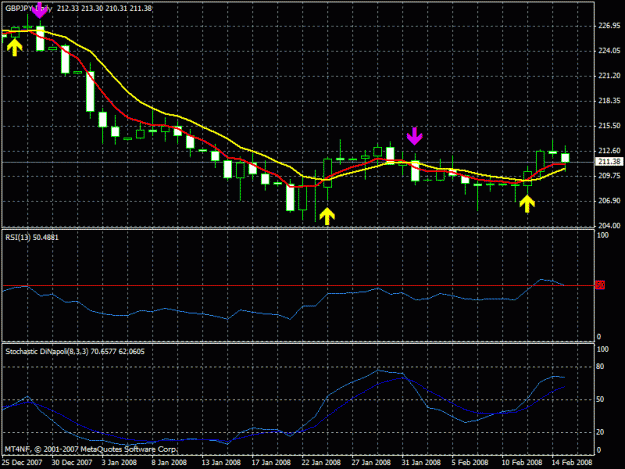The width and height of the screenshot is (625, 469).
Task: Click the highlighted 211.38 current price tag
Action: [609, 161]
